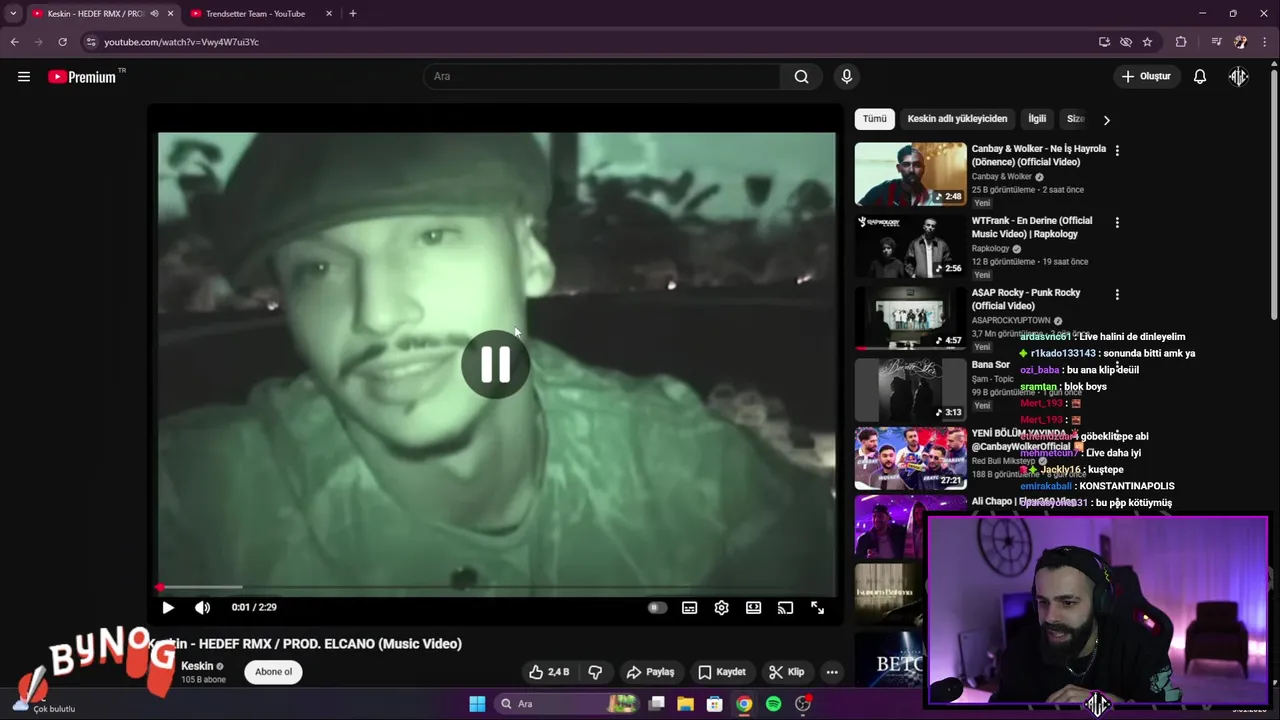Select the Tümü filter chip
Image resolution: width=1280 pixels, height=720 pixels.
pyautogui.click(x=875, y=119)
